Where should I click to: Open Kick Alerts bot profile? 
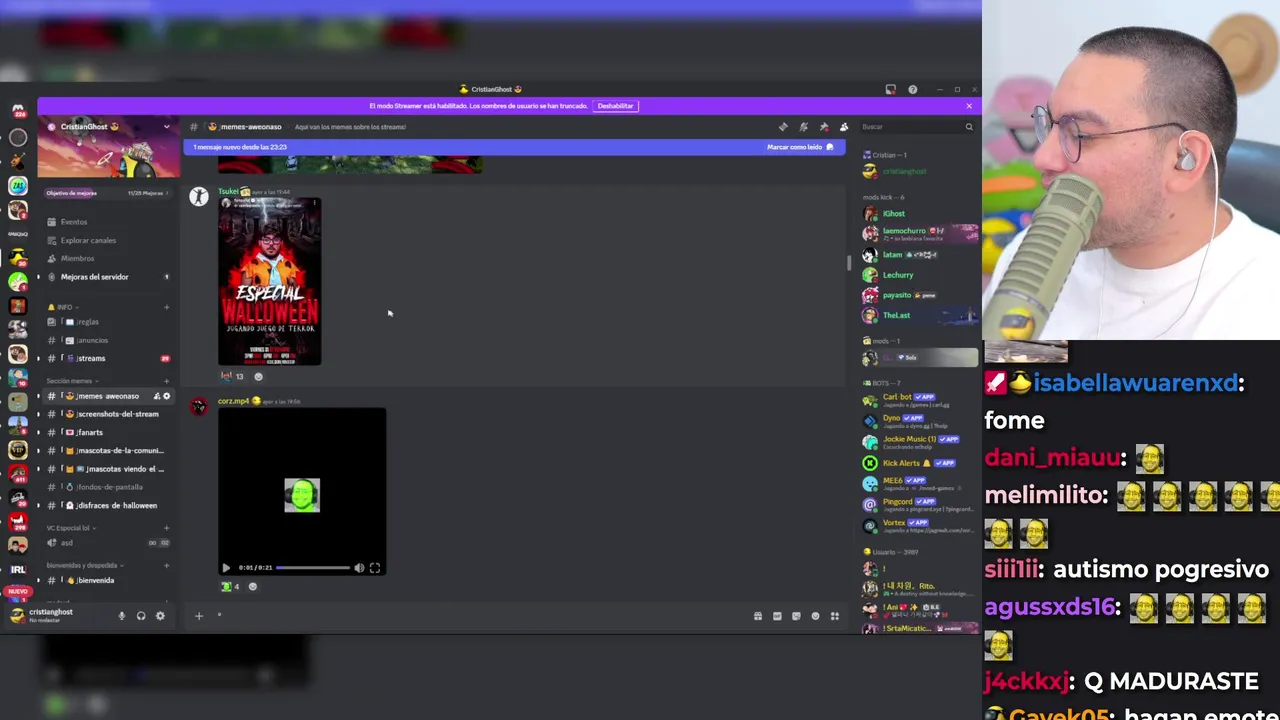918,463
